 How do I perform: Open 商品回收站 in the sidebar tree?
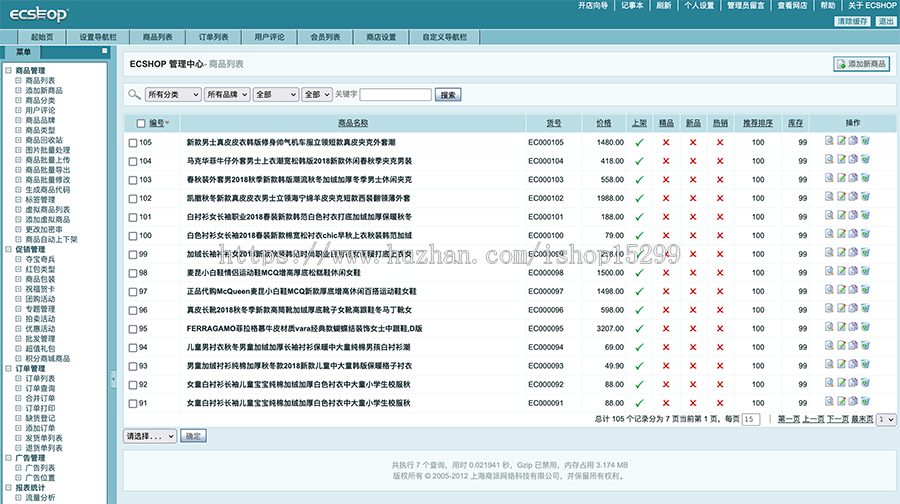coord(44,140)
